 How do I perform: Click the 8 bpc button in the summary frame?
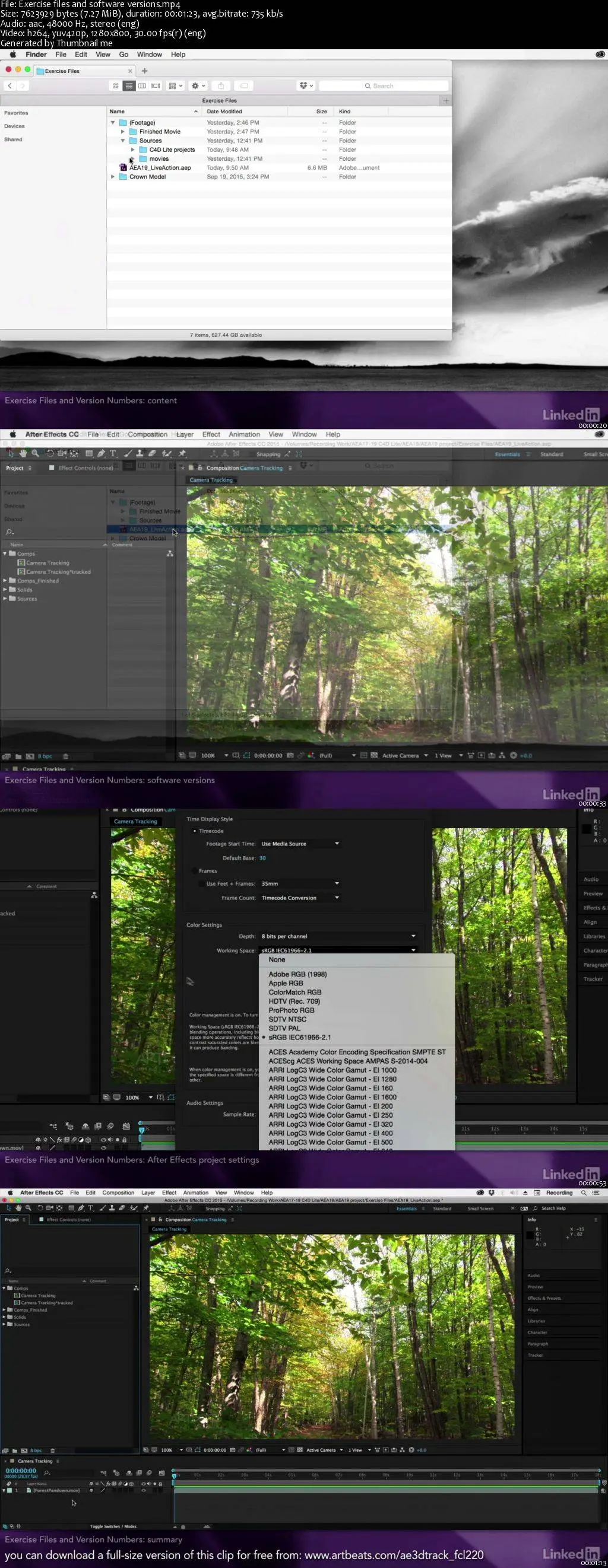pos(37,1451)
